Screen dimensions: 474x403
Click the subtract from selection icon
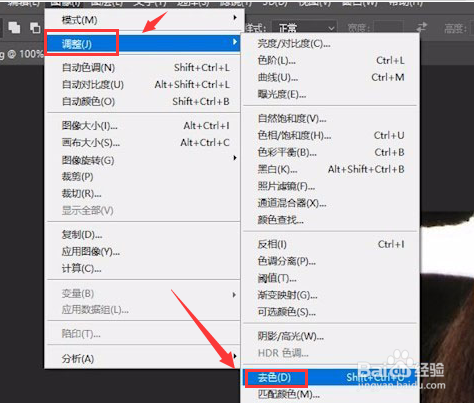click(35, 28)
